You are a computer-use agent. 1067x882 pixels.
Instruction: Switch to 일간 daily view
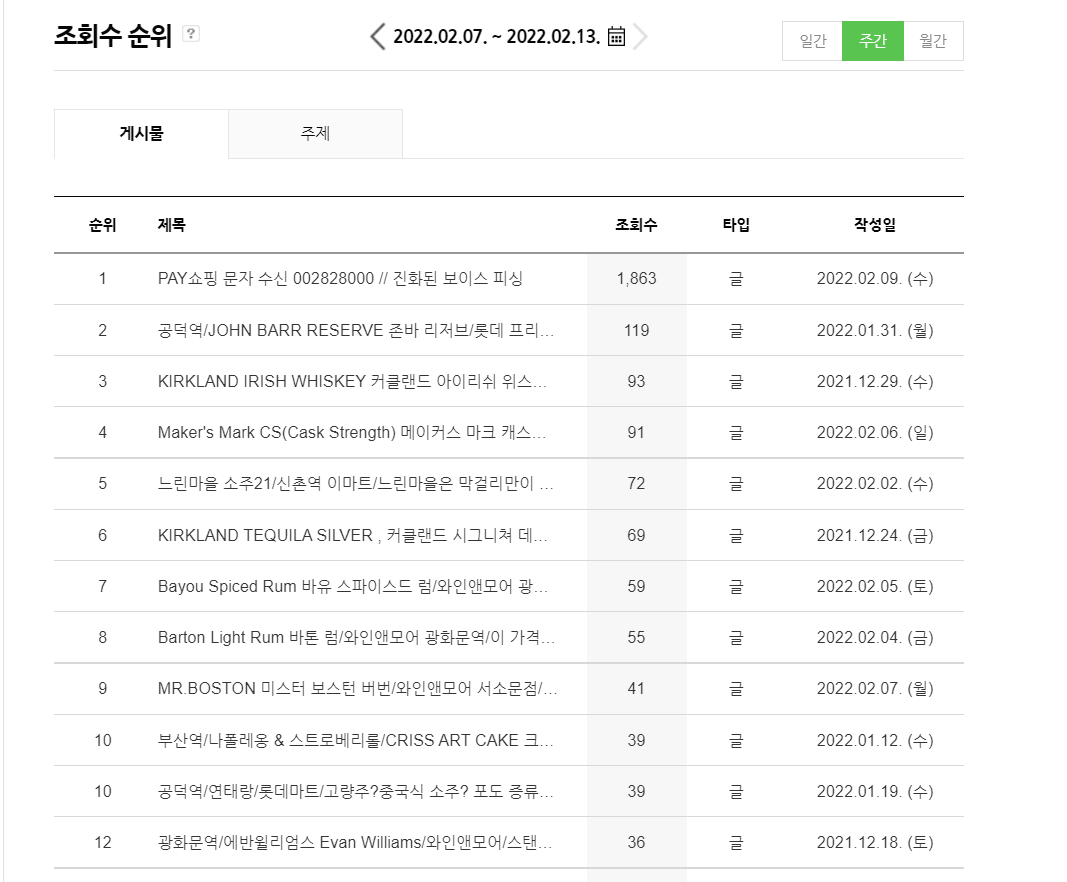pyautogui.click(x=812, y=41)
